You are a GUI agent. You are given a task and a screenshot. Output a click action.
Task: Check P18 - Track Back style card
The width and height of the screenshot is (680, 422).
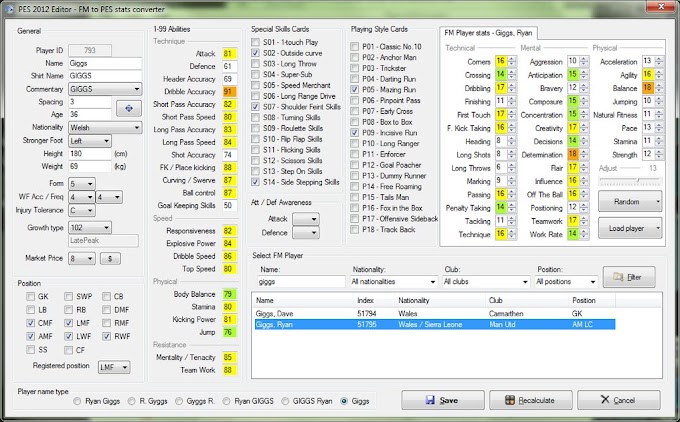click(355, 229)
